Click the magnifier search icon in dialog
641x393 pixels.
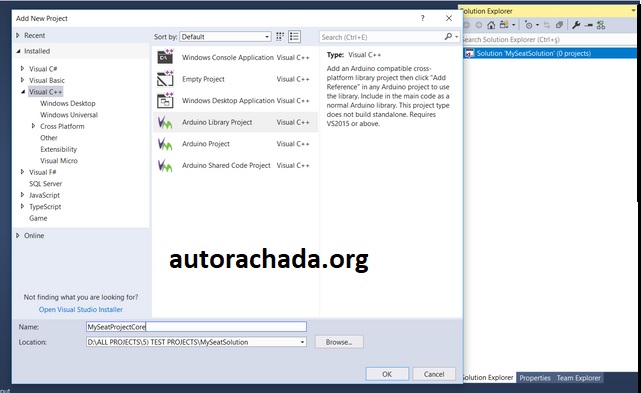click(448, 37)
